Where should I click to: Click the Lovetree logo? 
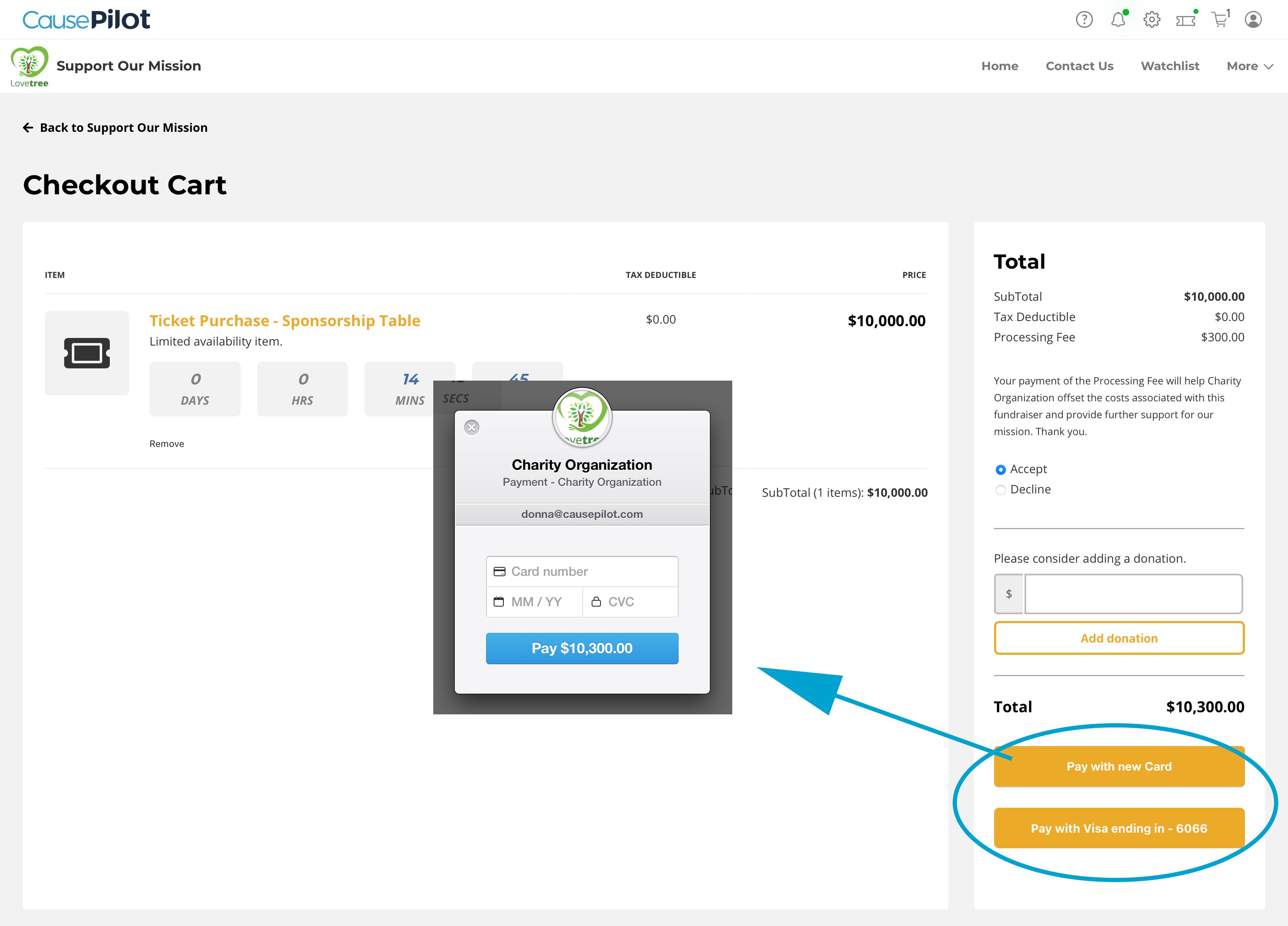tap(30, 66)
